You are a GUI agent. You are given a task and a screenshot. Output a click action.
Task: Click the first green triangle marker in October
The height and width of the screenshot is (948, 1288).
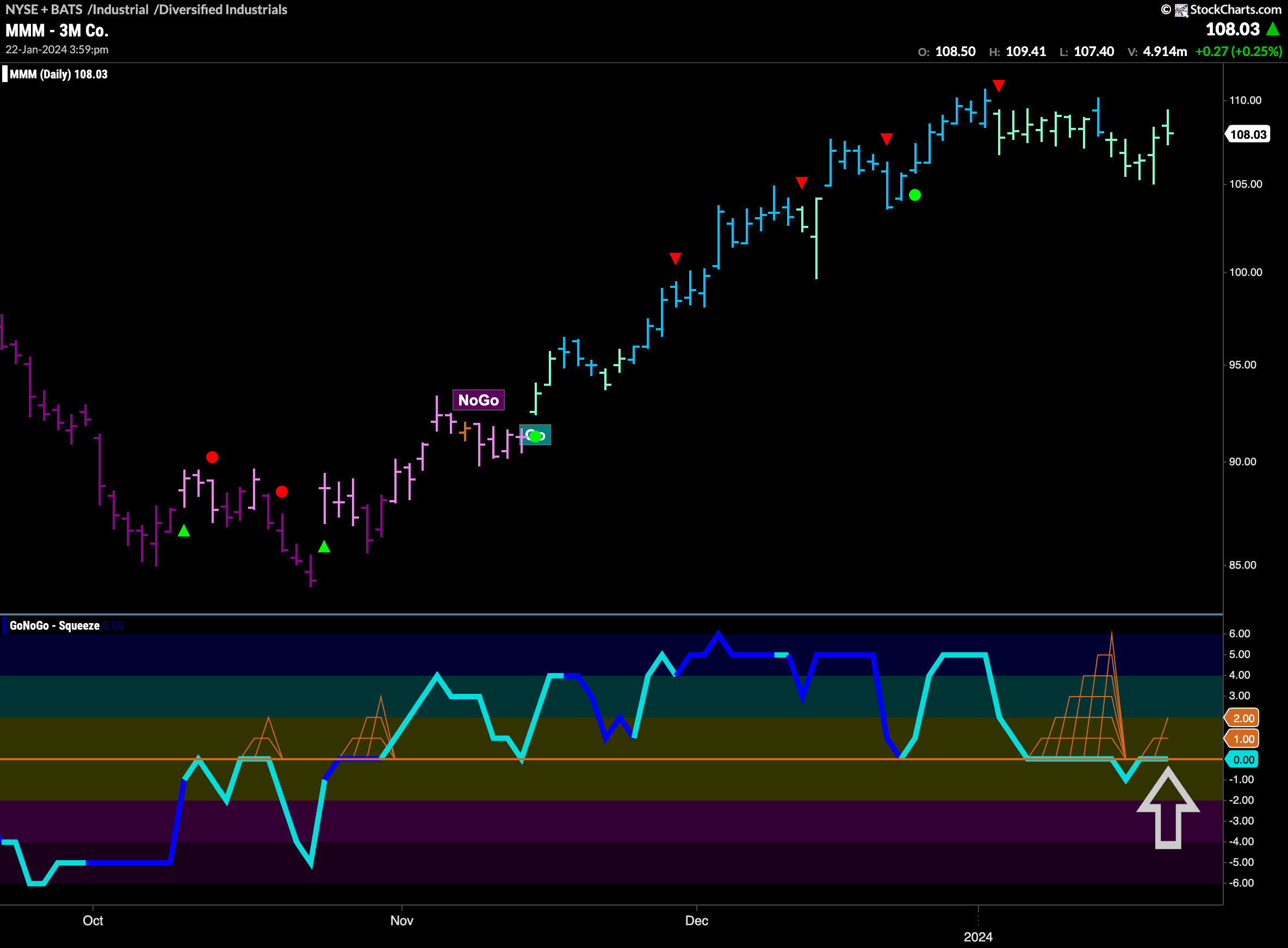click(183, 531)
